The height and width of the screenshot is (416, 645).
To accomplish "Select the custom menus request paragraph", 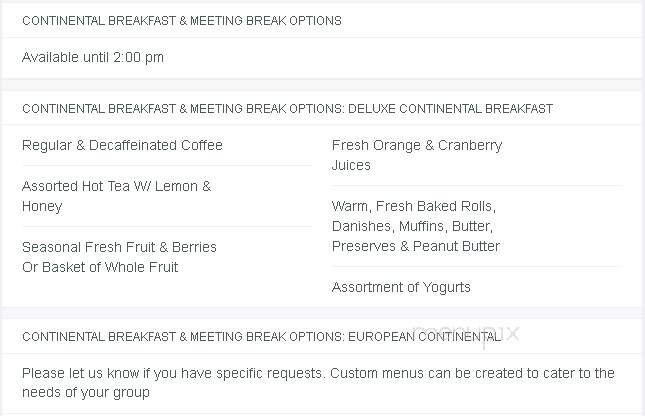I will [318, 383].
